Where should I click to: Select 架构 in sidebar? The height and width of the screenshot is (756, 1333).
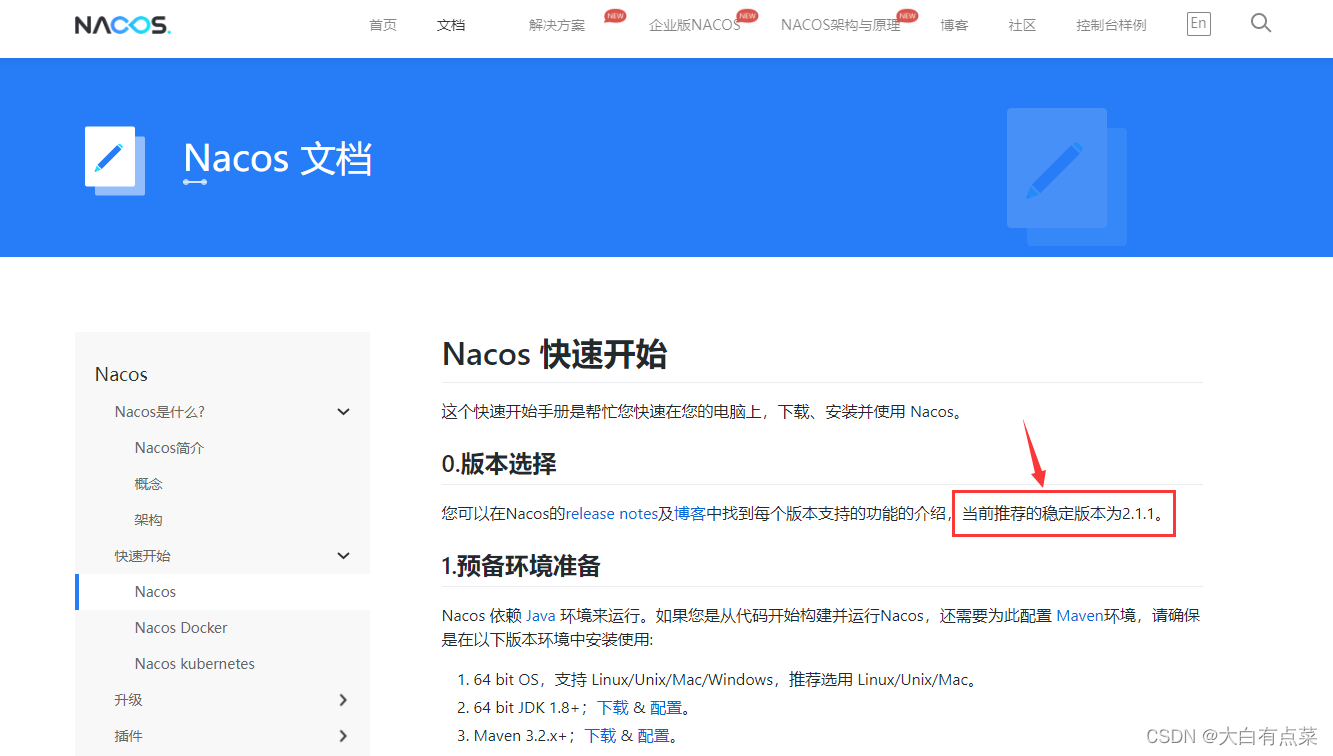[x=148, y=520]
